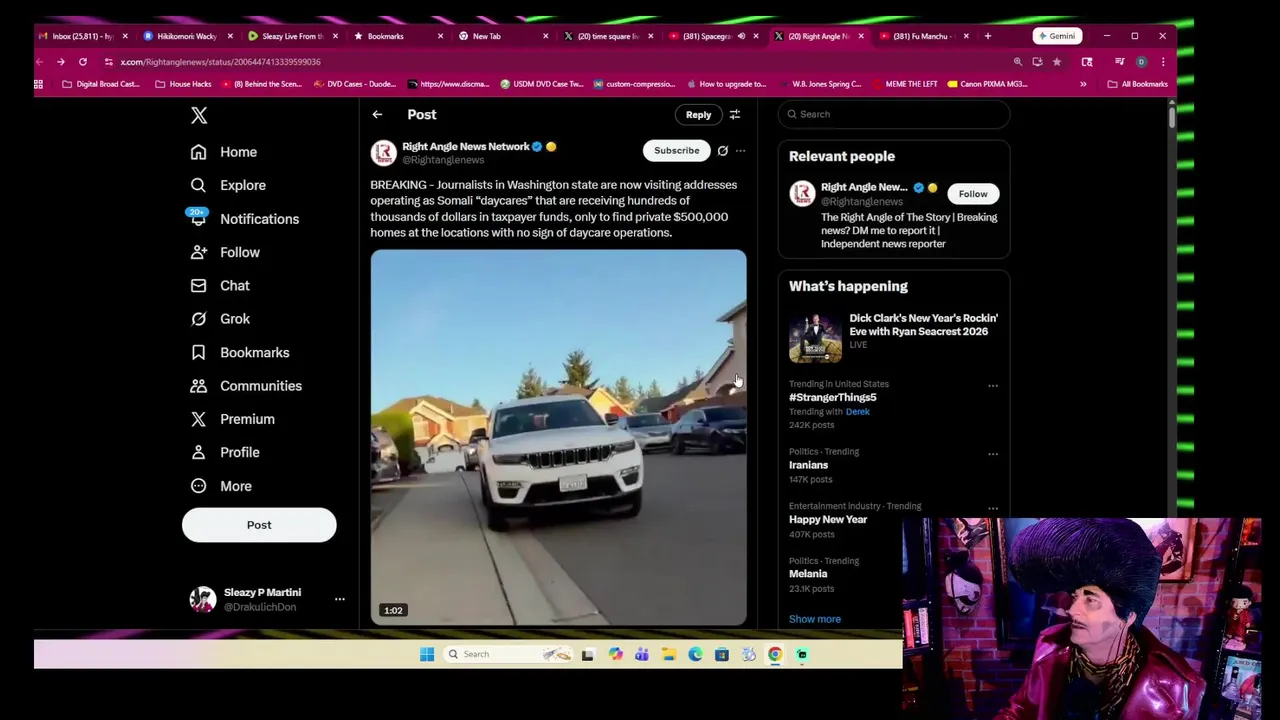Screen dimensions: 1280x720
Task: Open the All Bookmarks folder
Action: coord(1138,84)
